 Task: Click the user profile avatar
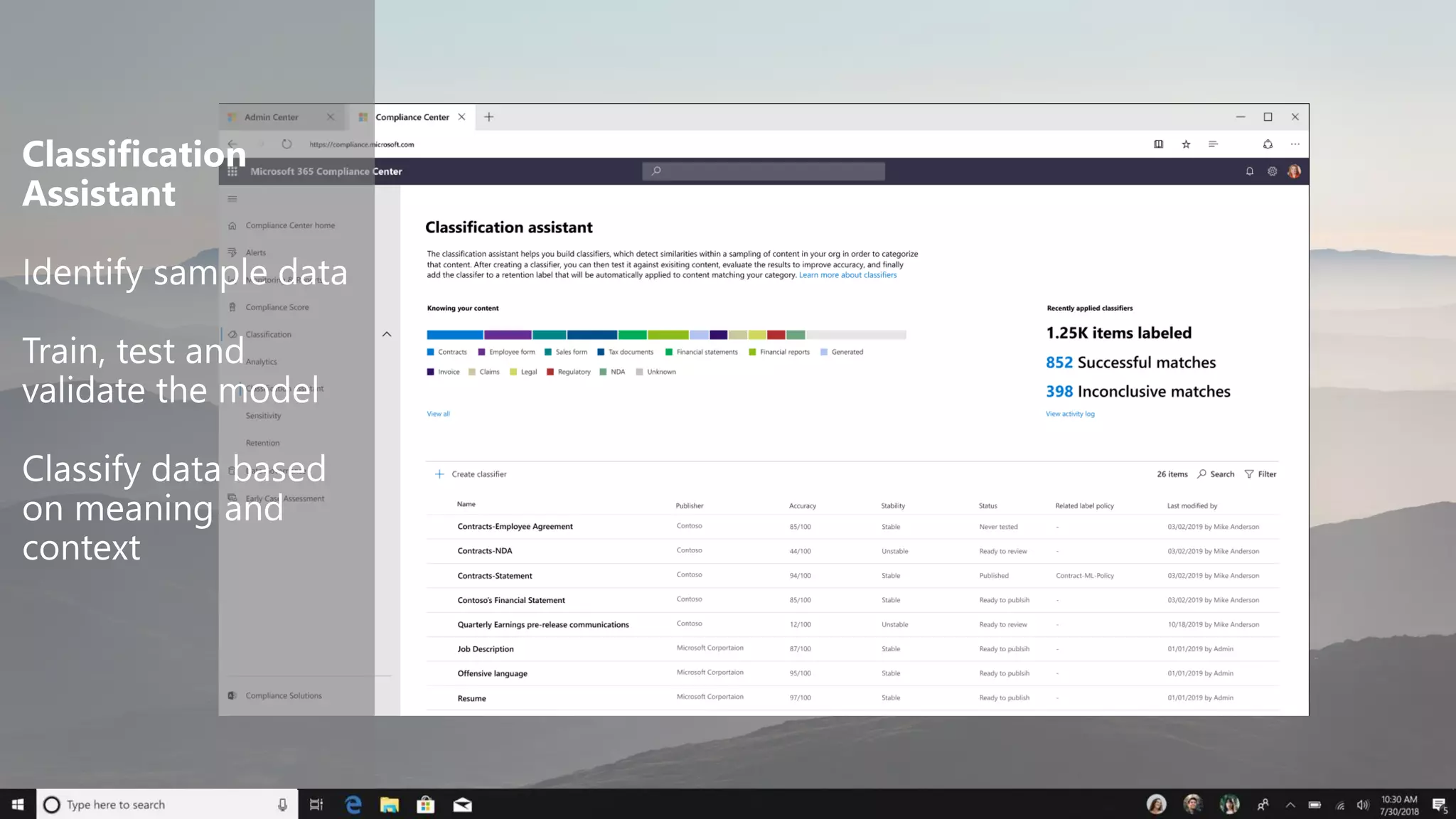[x=1294, y=171]
